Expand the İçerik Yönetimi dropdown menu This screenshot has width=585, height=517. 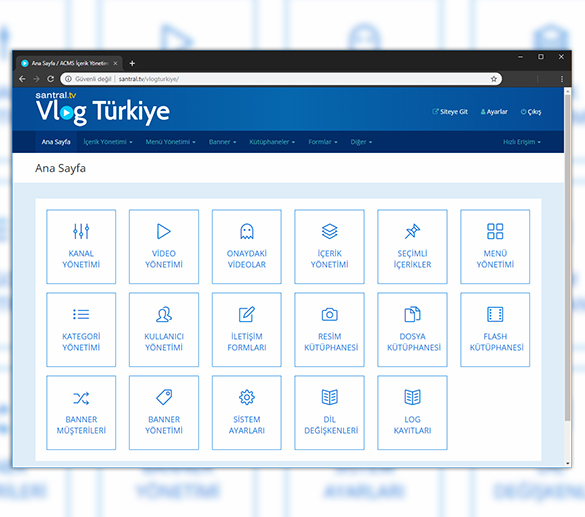point(108,142)
